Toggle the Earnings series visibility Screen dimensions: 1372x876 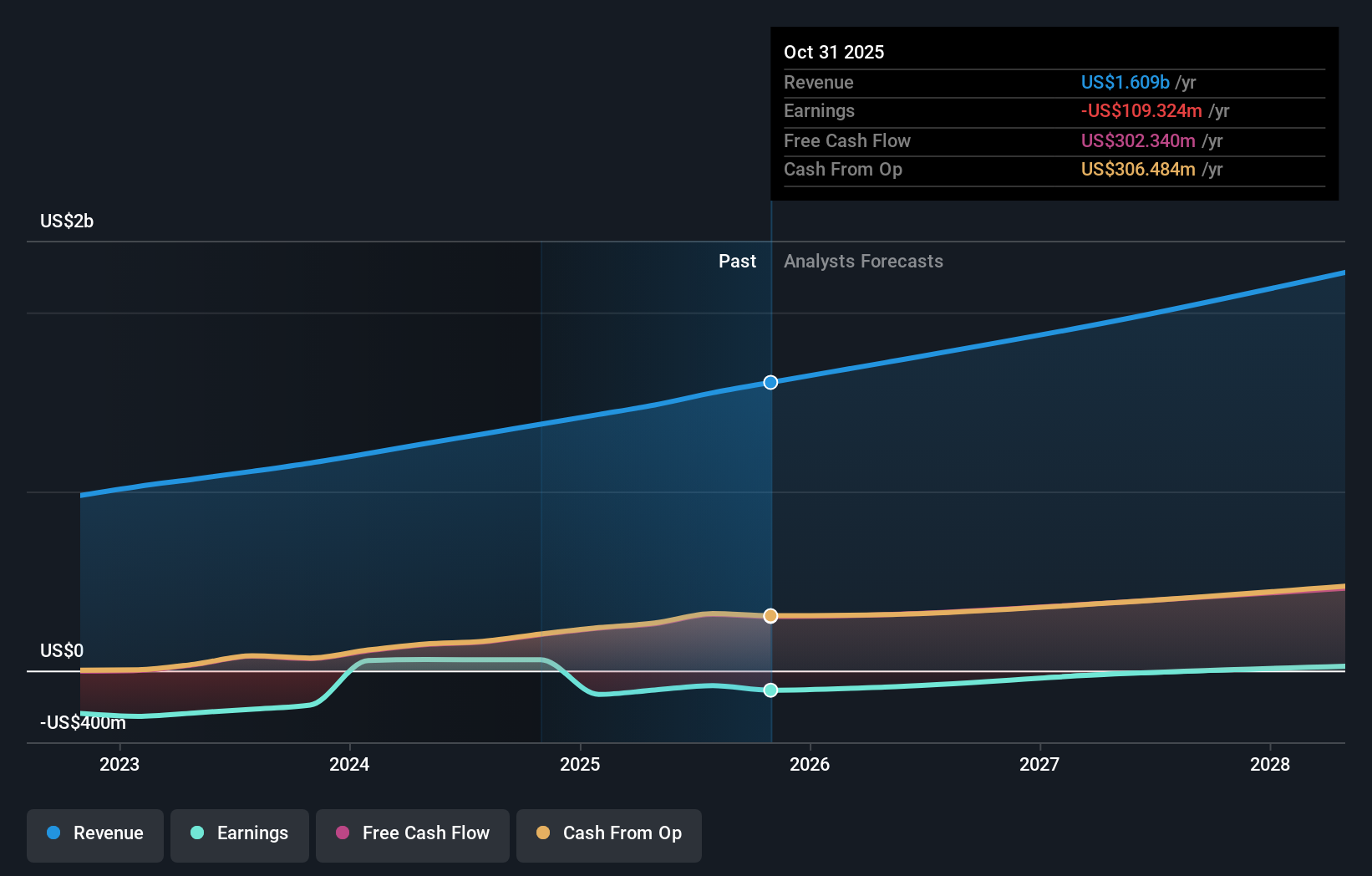point(239,833)
